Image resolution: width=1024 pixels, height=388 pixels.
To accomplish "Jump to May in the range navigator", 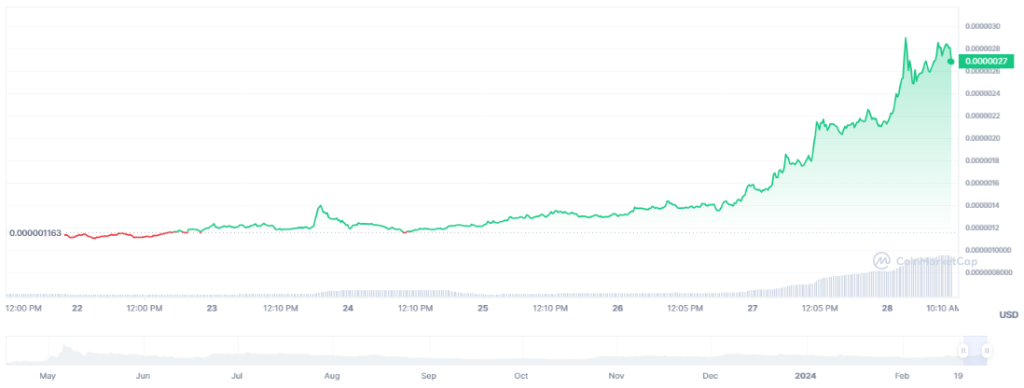I will pyautogui.click(x=48, y=376).
